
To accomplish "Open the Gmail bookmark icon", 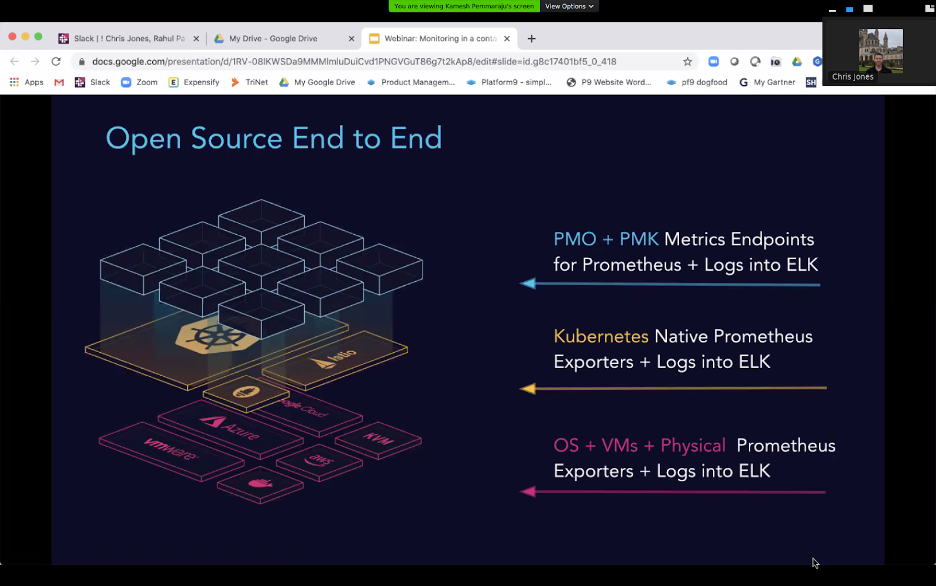I will pos(59,82).
